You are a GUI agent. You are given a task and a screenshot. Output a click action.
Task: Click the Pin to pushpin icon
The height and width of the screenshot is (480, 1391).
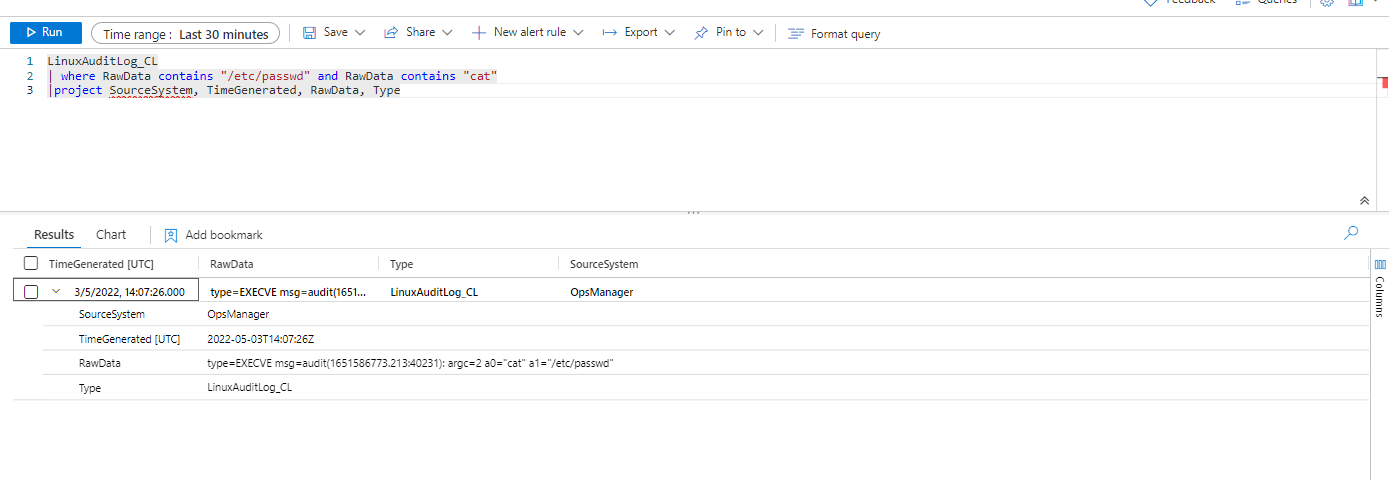pyautogui.click(x=702, y=33)
